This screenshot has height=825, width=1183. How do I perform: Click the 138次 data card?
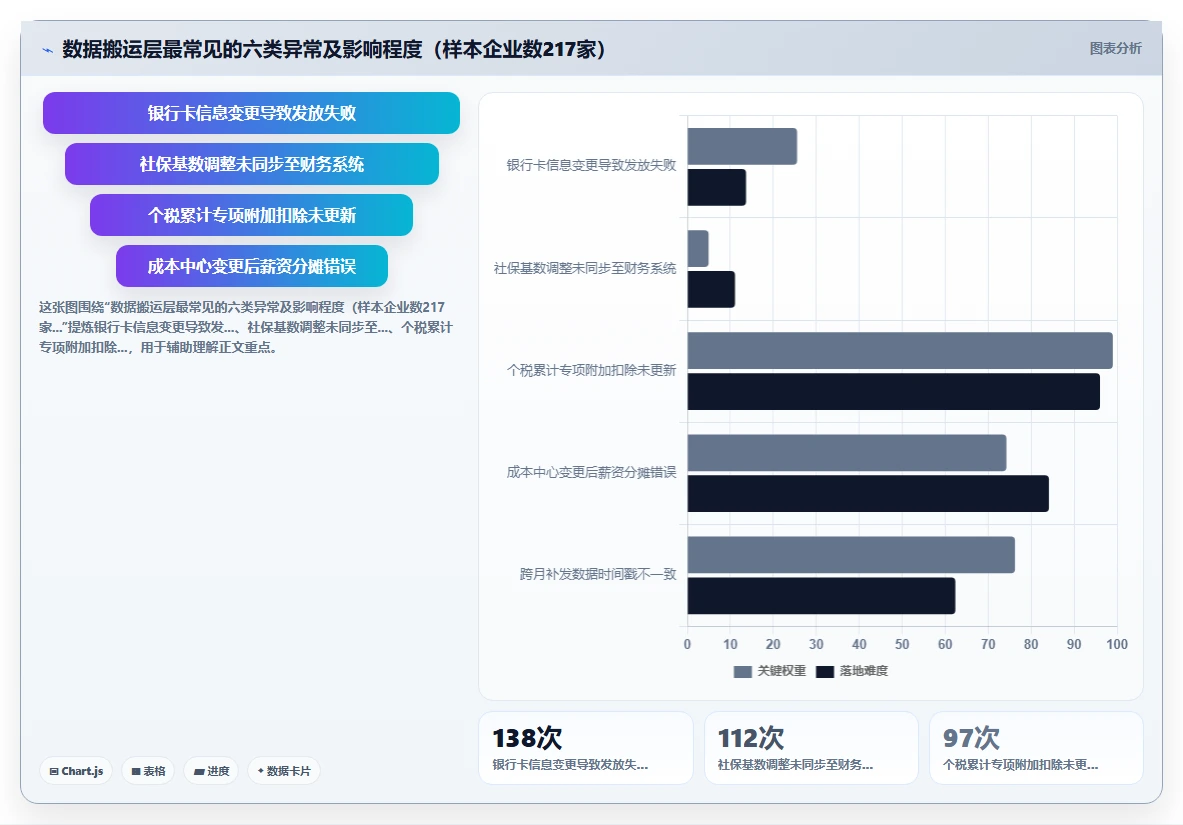point(585,748)
